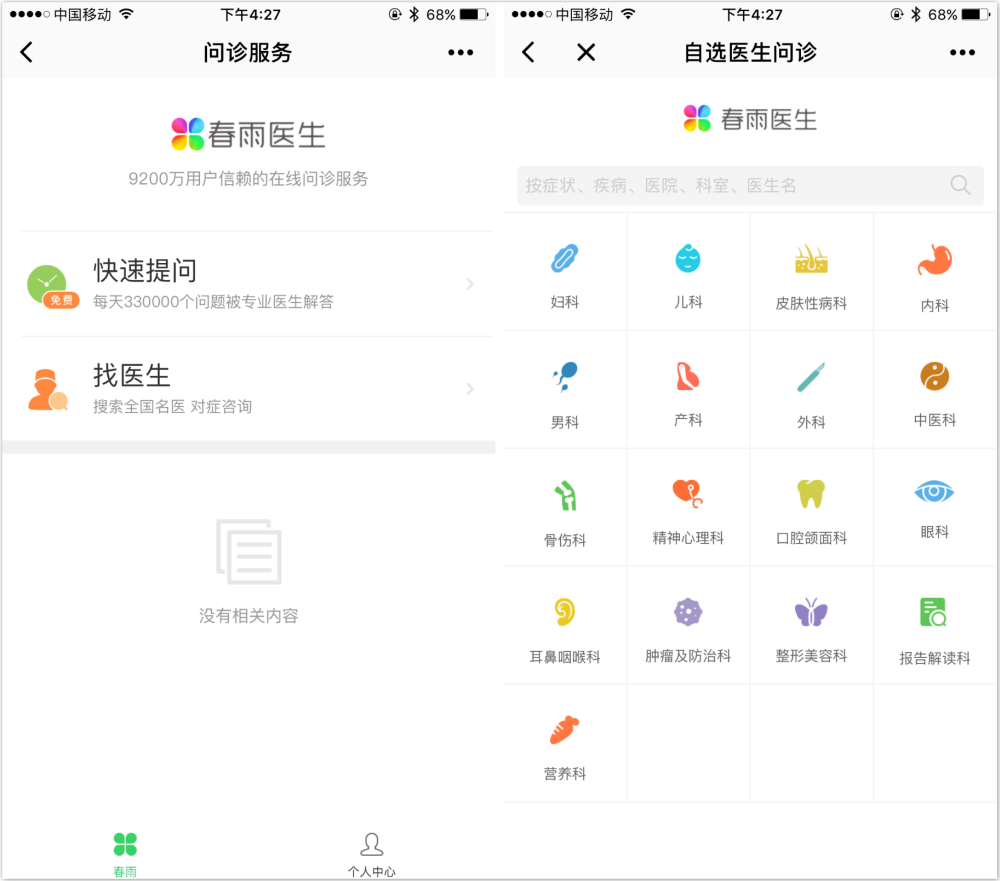Image resolution: width=1000 pixels, height=881 pixels.
Task: Select the 眼科 eye icon
Action: point(934,492)
